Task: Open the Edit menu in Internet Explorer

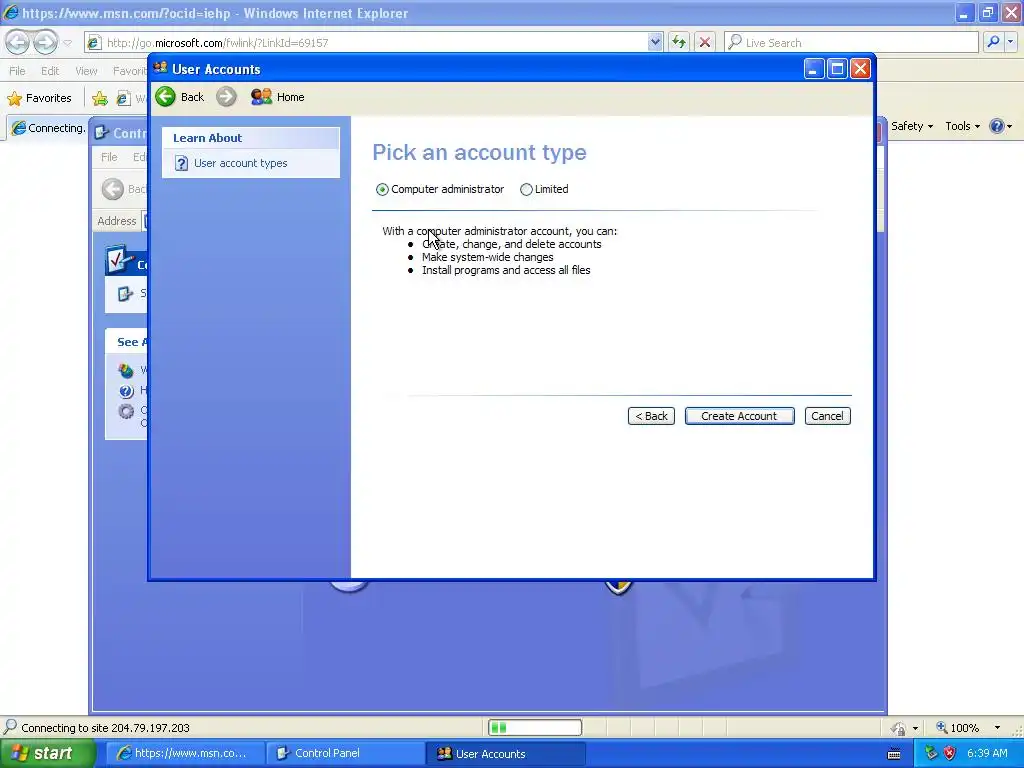Action: click(x=50, y=71)
